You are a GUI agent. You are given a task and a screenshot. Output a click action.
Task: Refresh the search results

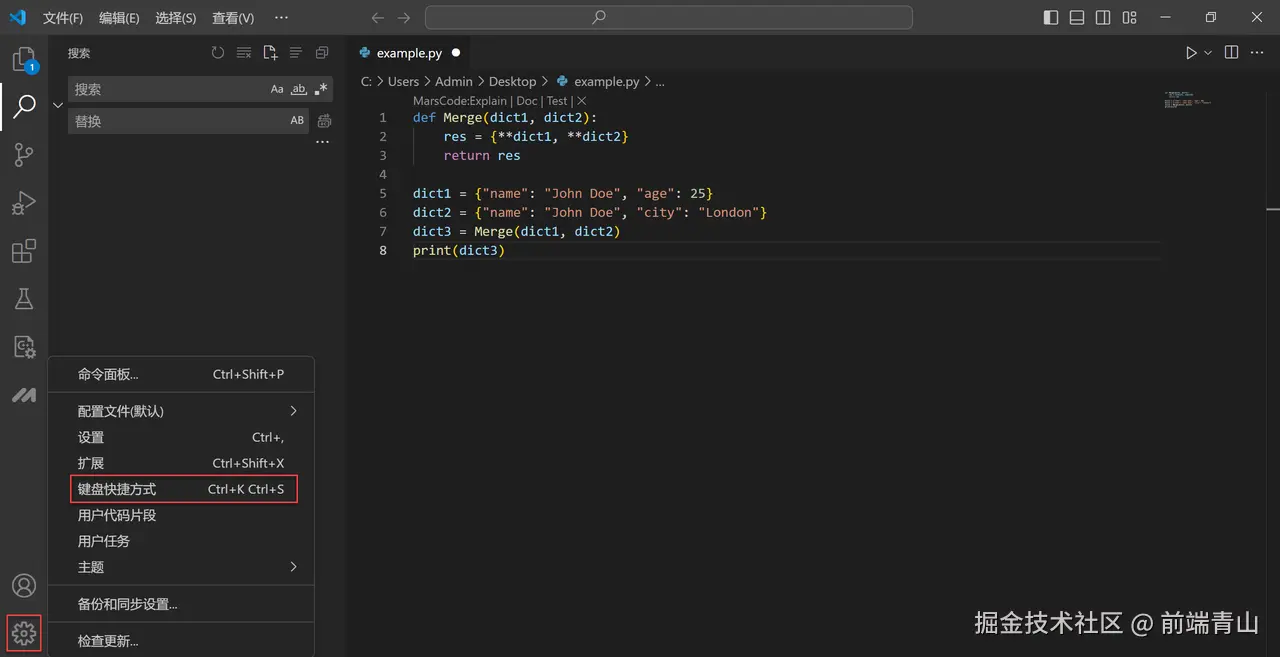(x=218, y=53)
